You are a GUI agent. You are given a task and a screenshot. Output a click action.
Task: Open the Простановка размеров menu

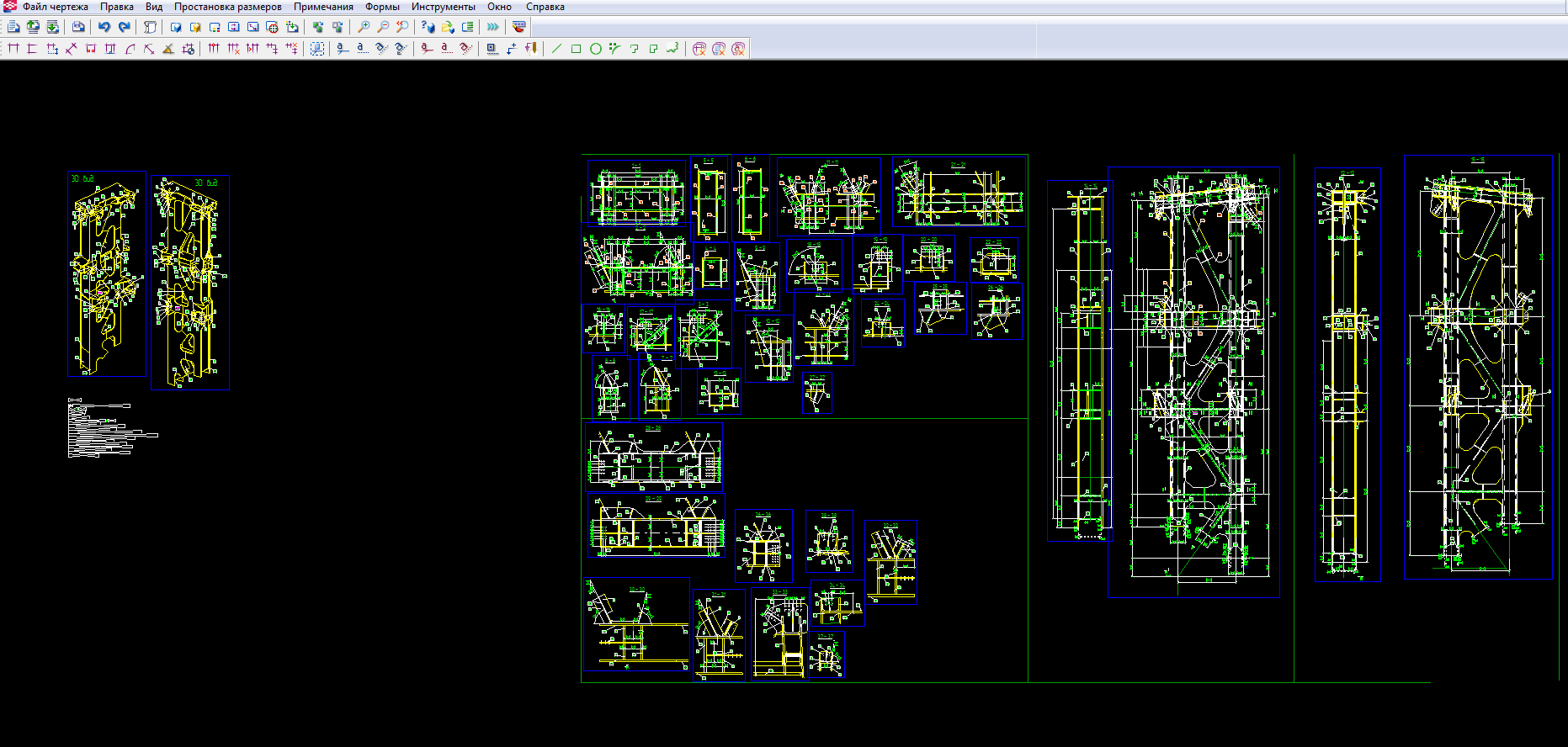227,7
